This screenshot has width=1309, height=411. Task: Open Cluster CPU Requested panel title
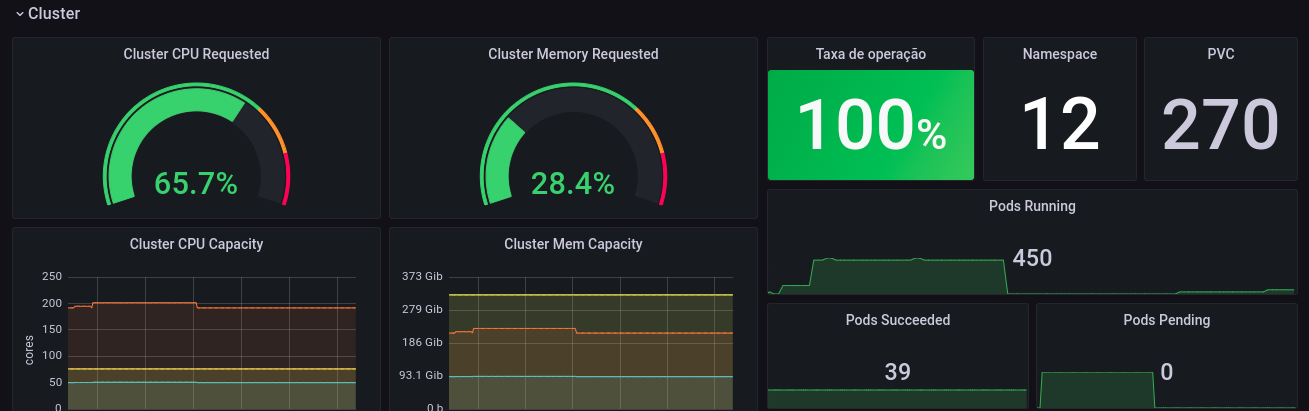pos(196,54)
